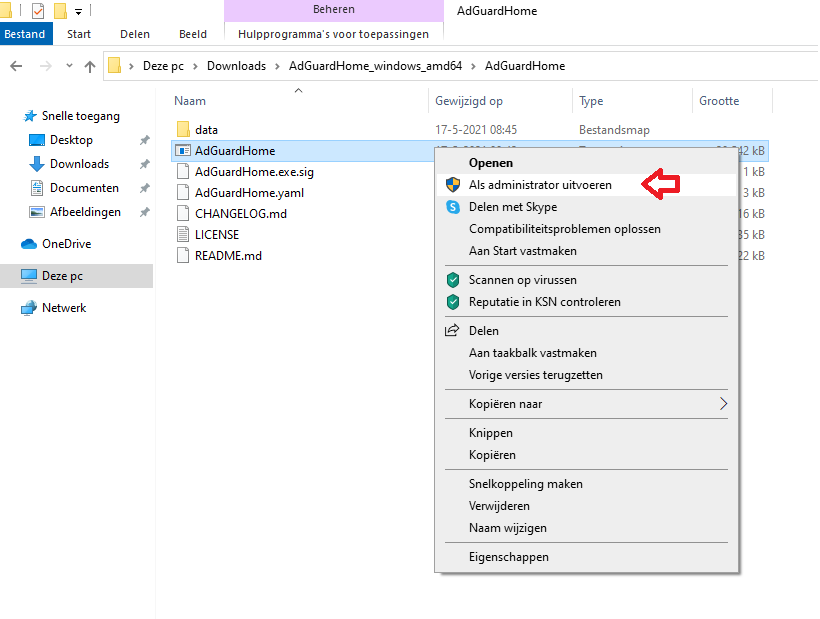Click the pin icon next to Documenten
The image size is (820, 619).
click(144, 188)
